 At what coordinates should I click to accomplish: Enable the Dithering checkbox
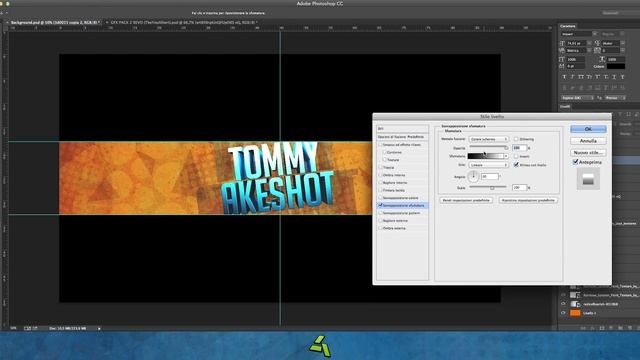coord(516,139)
